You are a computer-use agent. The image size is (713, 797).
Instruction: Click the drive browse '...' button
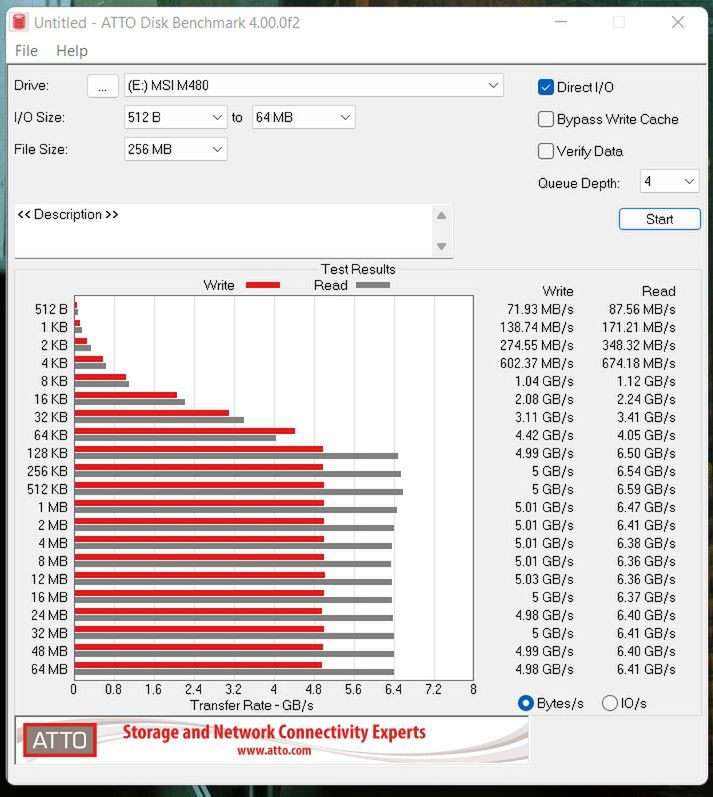click(x=103, y=85)
